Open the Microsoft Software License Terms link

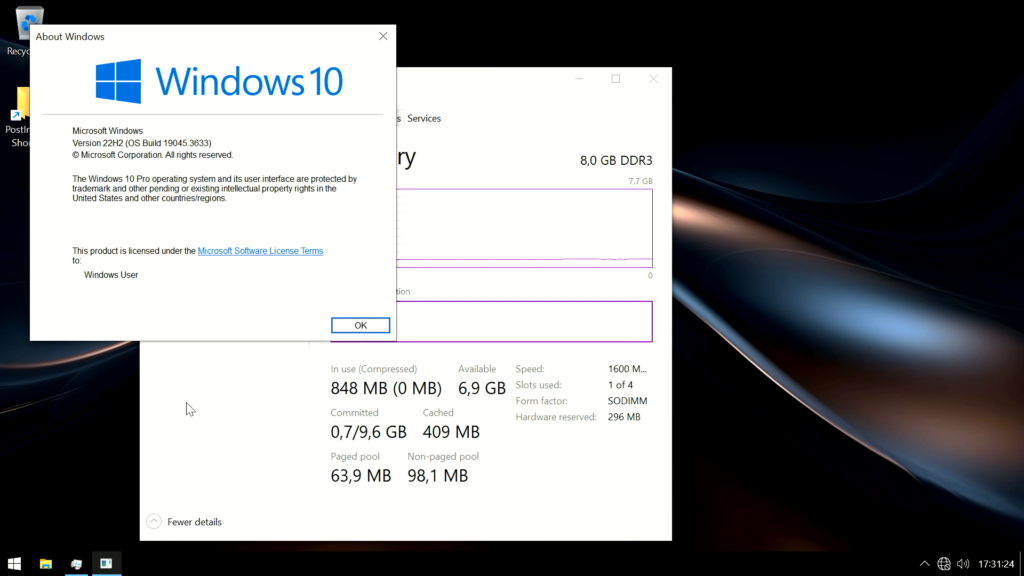(260, 251)
